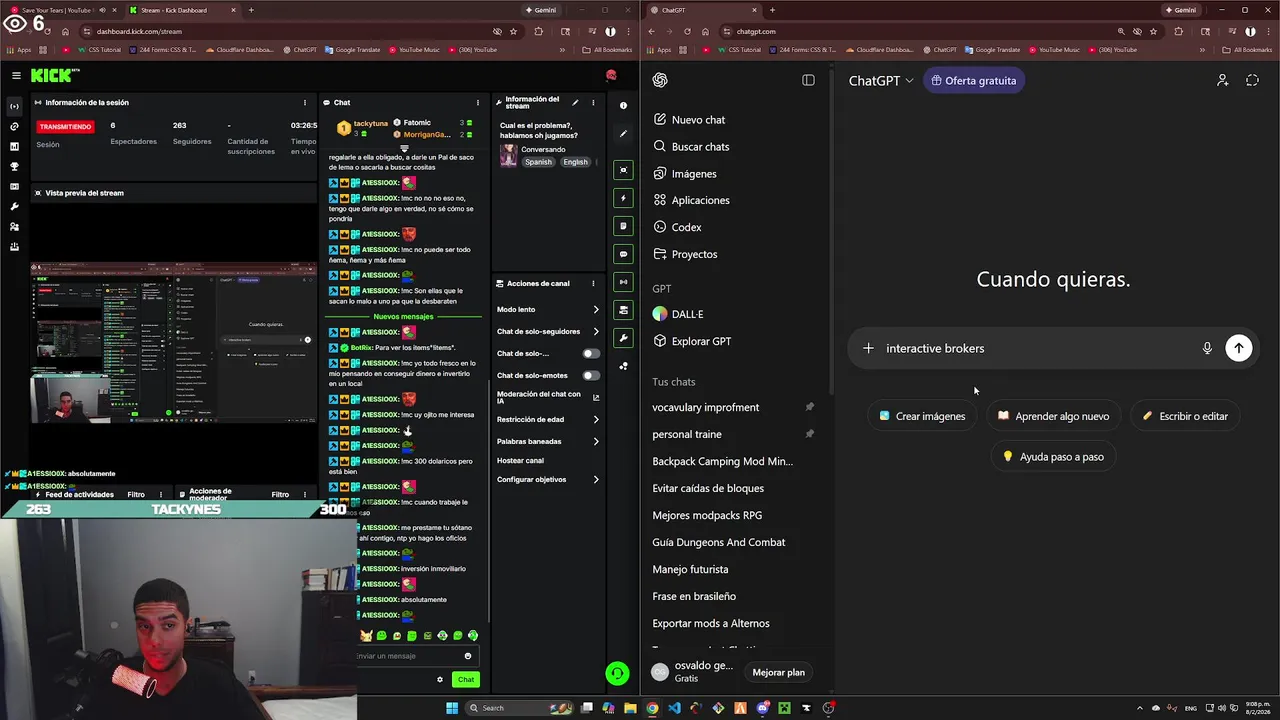Toggle the Chat de solo-emotes switch

(591, 375)
